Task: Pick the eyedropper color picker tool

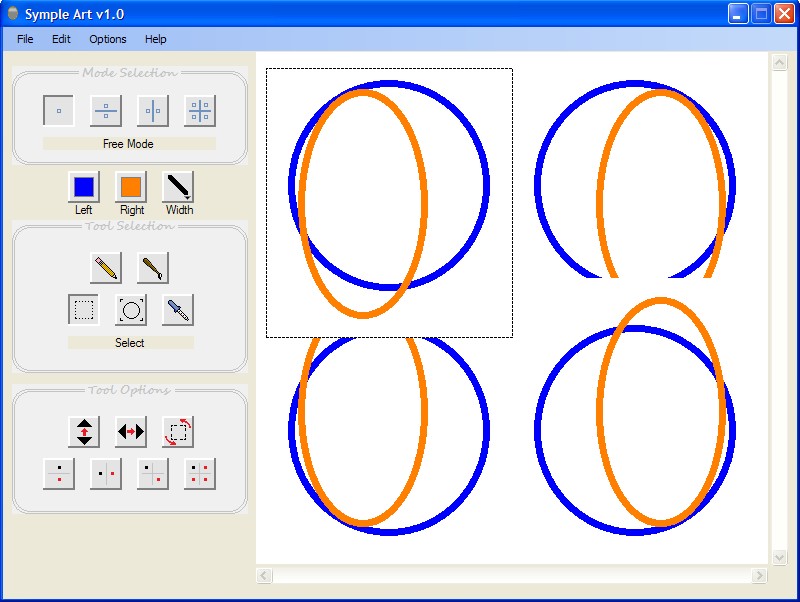Action: pos(178,309)
